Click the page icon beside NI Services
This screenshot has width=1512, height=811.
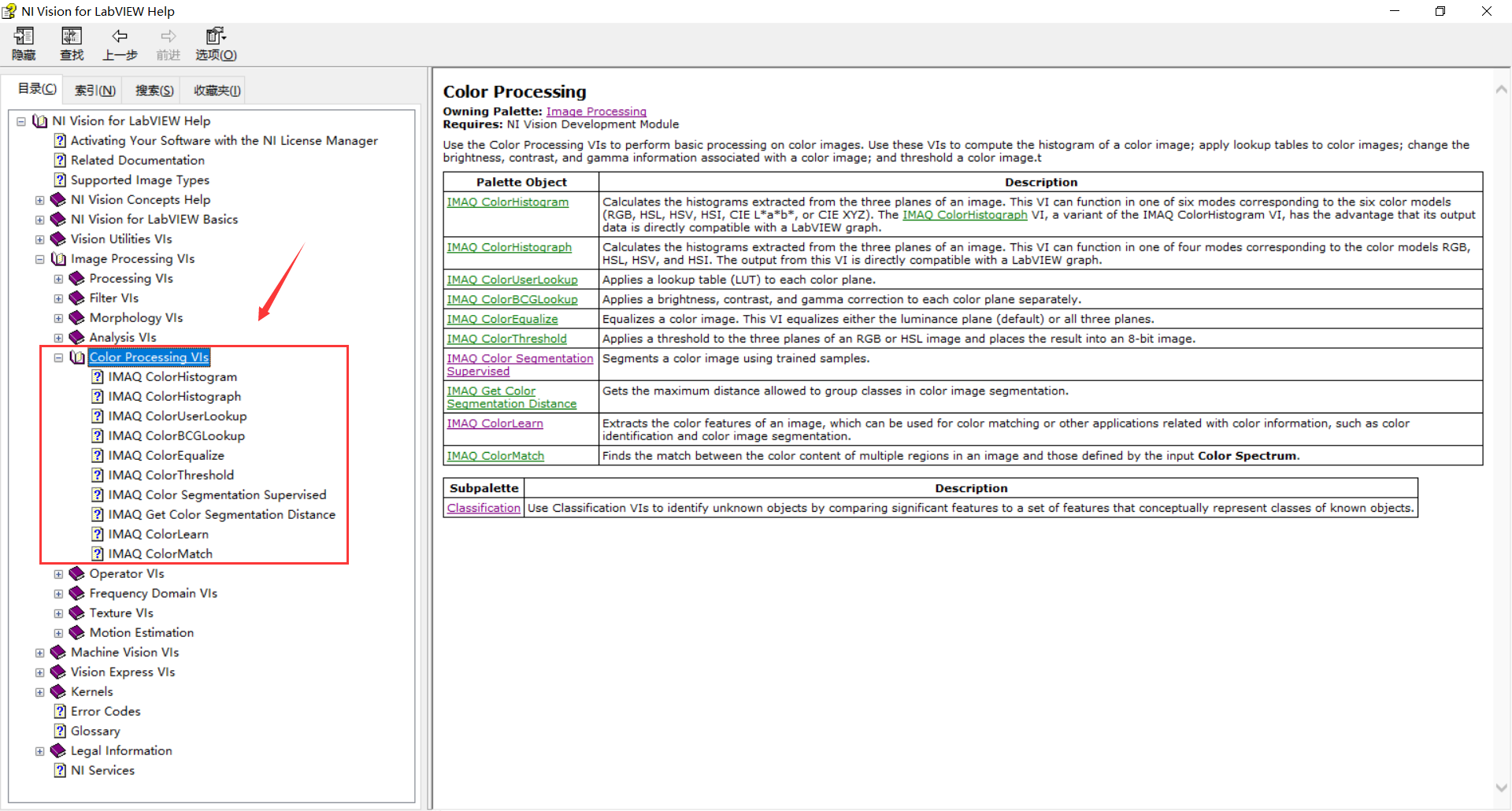click(60, 771)
